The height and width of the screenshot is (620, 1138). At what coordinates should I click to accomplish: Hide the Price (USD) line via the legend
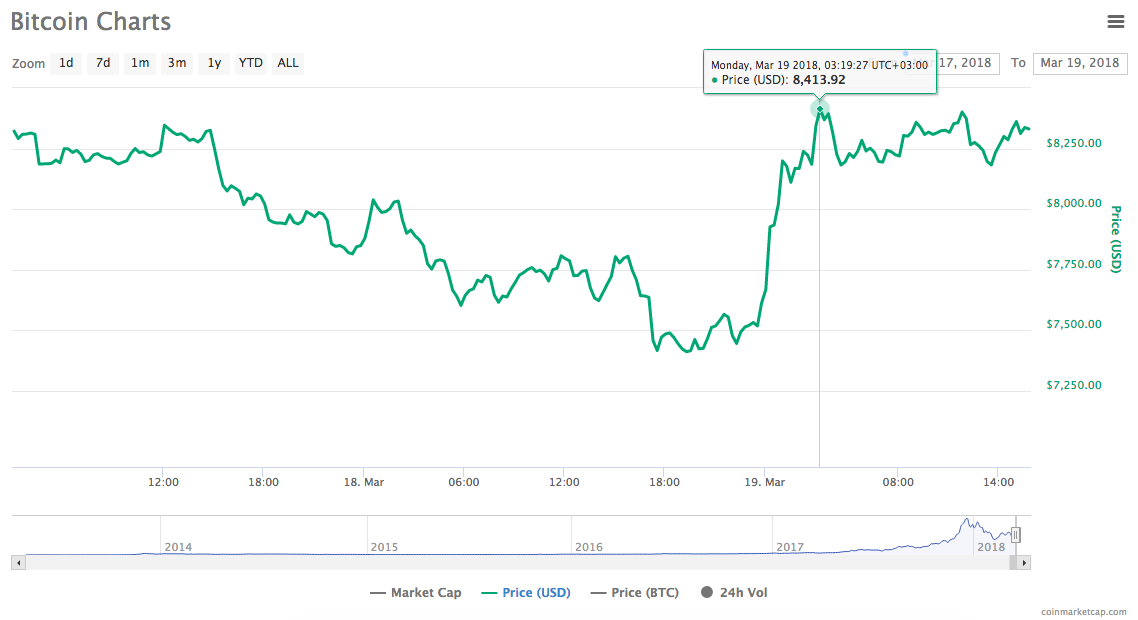tap(526, 592)
